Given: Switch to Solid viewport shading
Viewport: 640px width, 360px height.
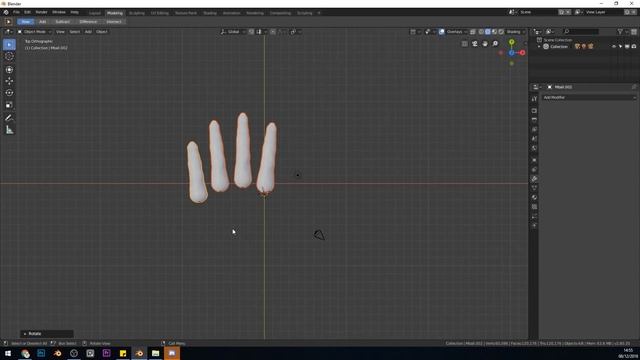Looking at the screenshot, I should pos(488,31).
